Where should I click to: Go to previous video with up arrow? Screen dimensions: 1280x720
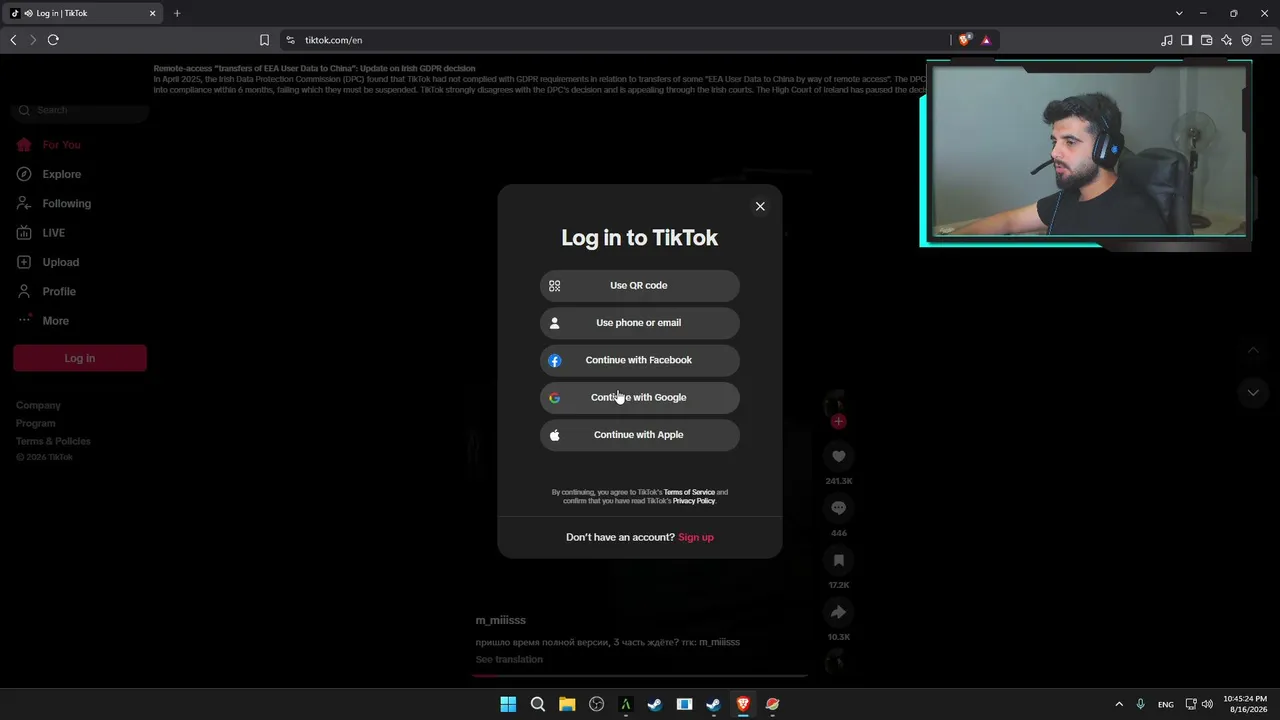tap(1253, 350)
